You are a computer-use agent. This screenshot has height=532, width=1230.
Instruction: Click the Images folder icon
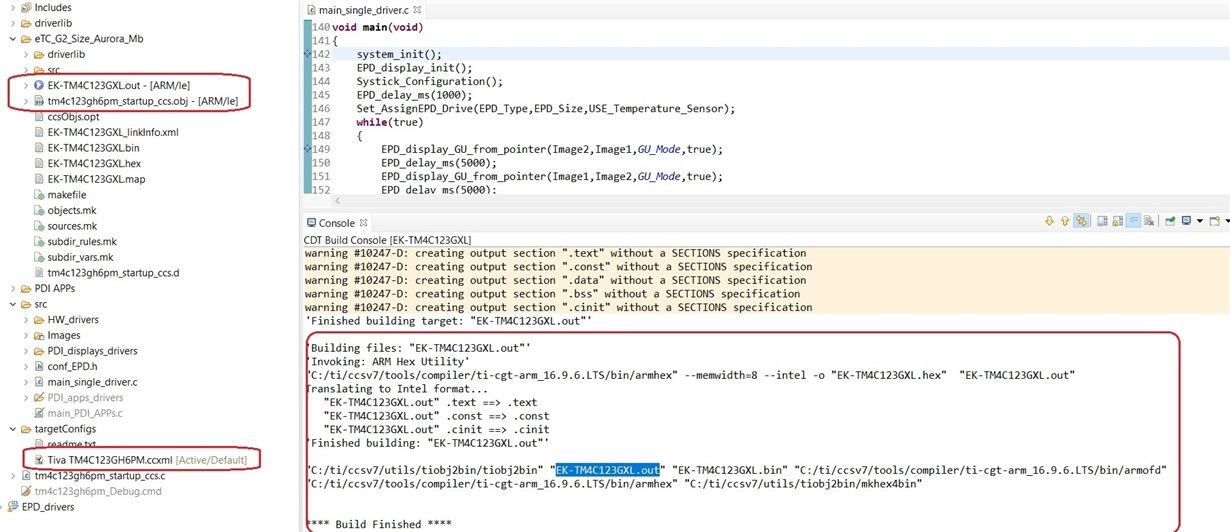click(x=39, y=336)
